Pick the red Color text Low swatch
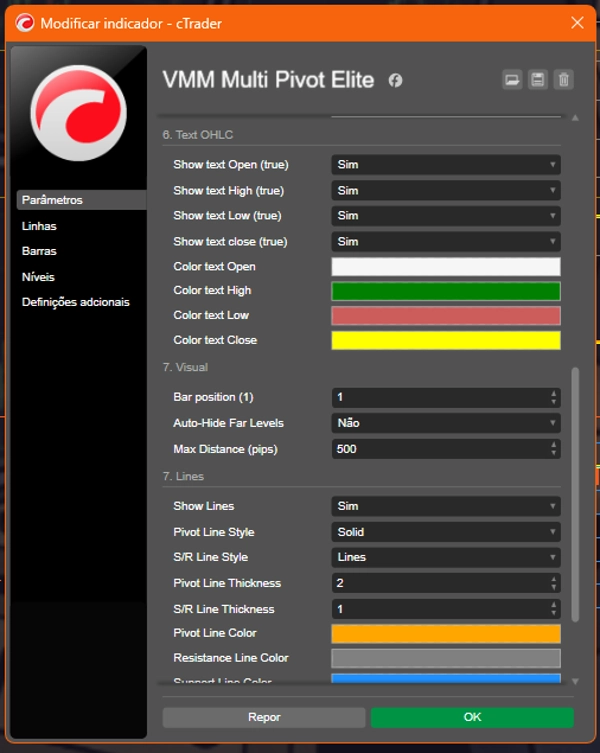This screenshot has width=600, height=753. (446, 316)
